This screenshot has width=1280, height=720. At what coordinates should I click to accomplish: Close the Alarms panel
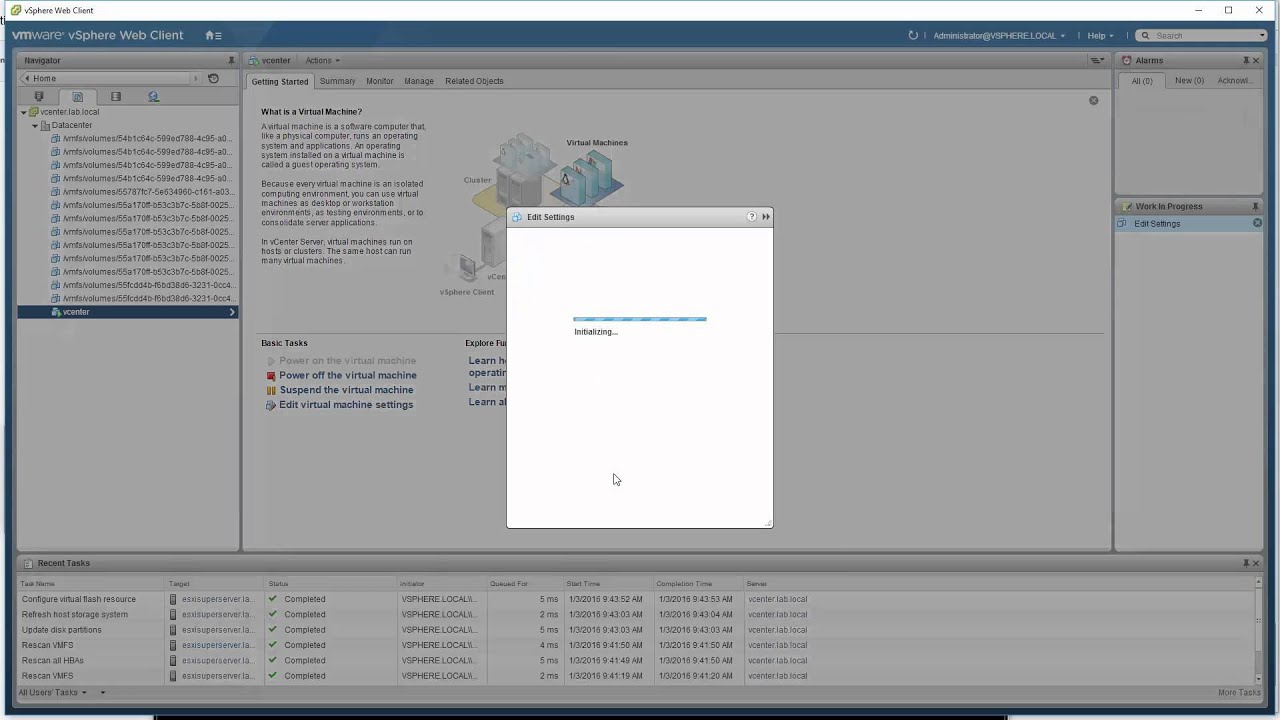pos(1256,61)
